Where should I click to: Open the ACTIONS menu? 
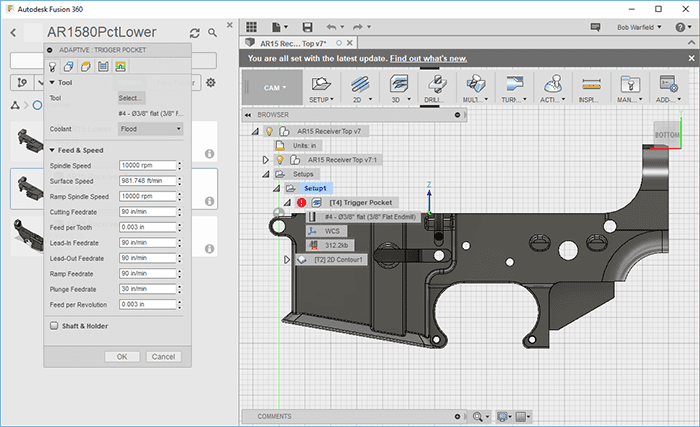553,89
